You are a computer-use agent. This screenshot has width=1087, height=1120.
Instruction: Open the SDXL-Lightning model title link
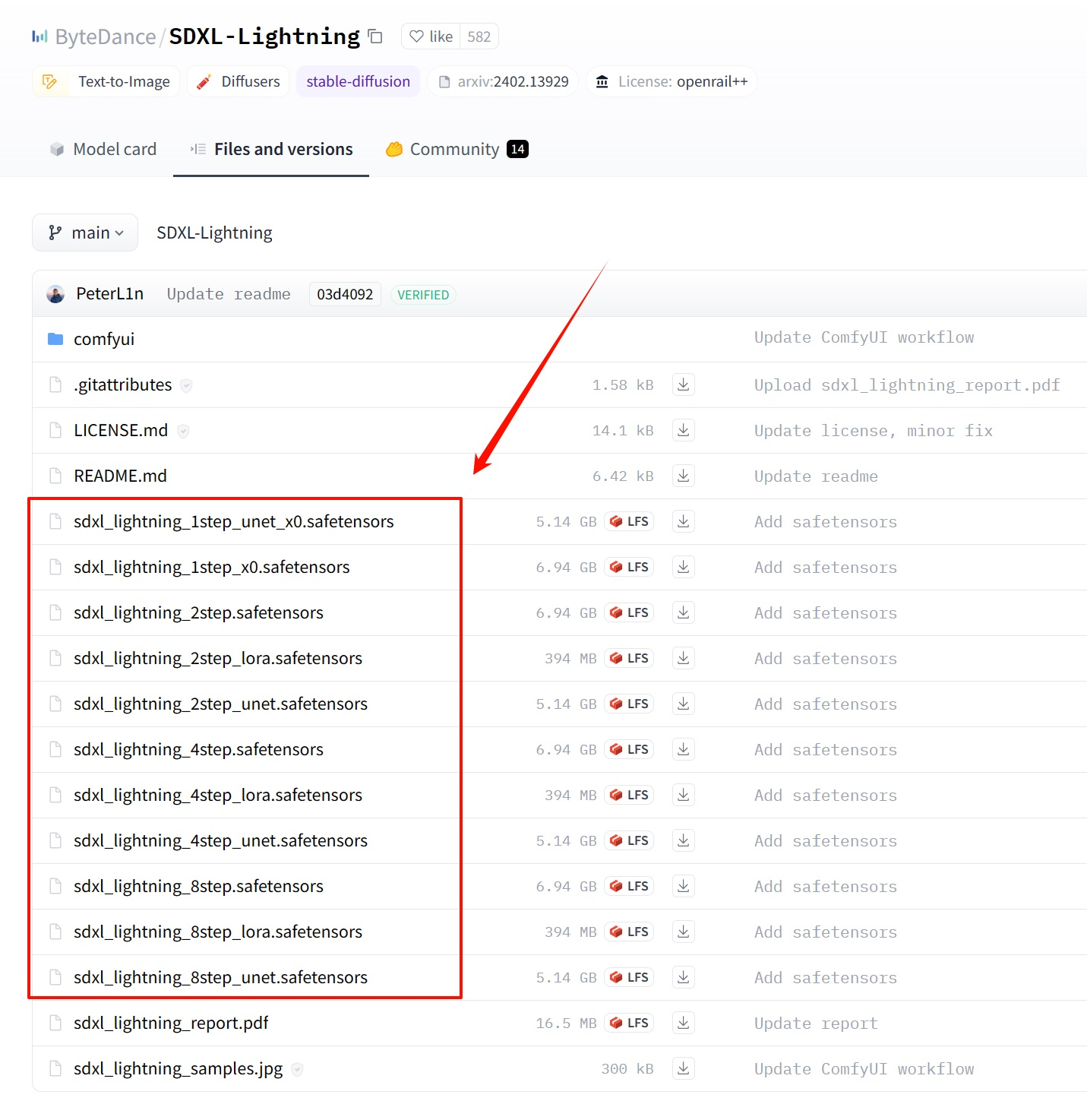coord(264,36)
